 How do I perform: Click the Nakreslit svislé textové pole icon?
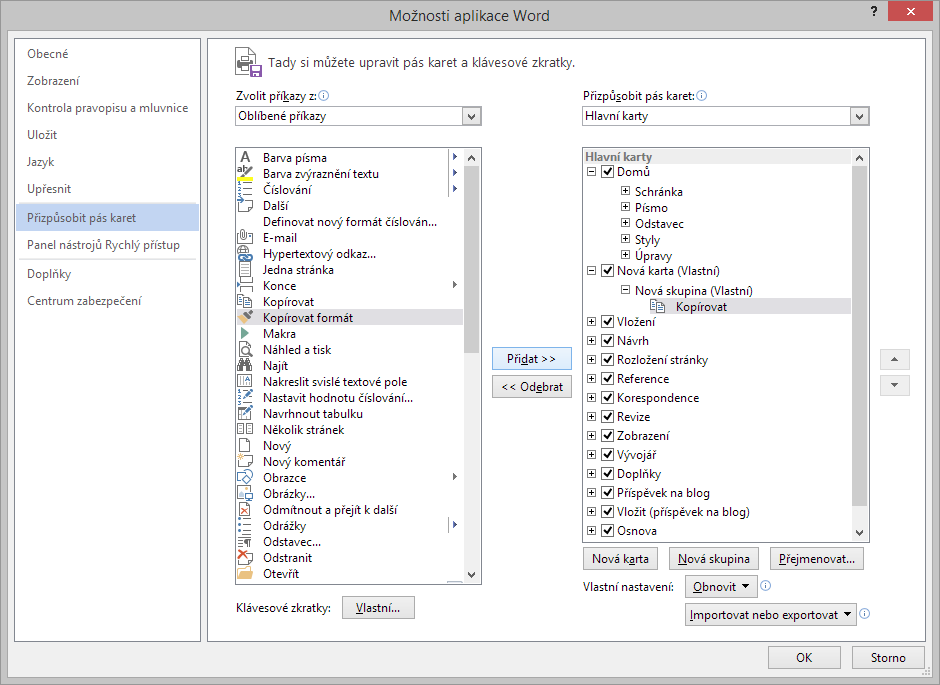245,381
